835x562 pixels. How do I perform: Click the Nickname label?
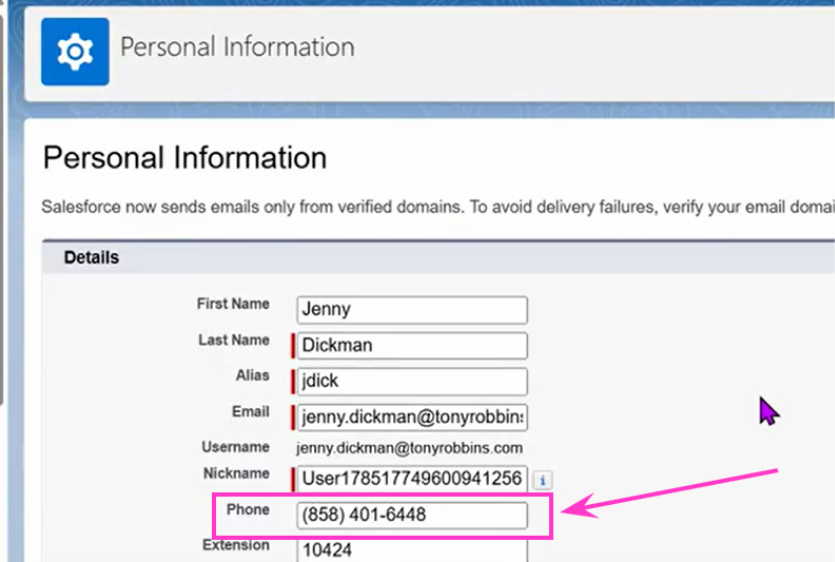click(236, 474)
